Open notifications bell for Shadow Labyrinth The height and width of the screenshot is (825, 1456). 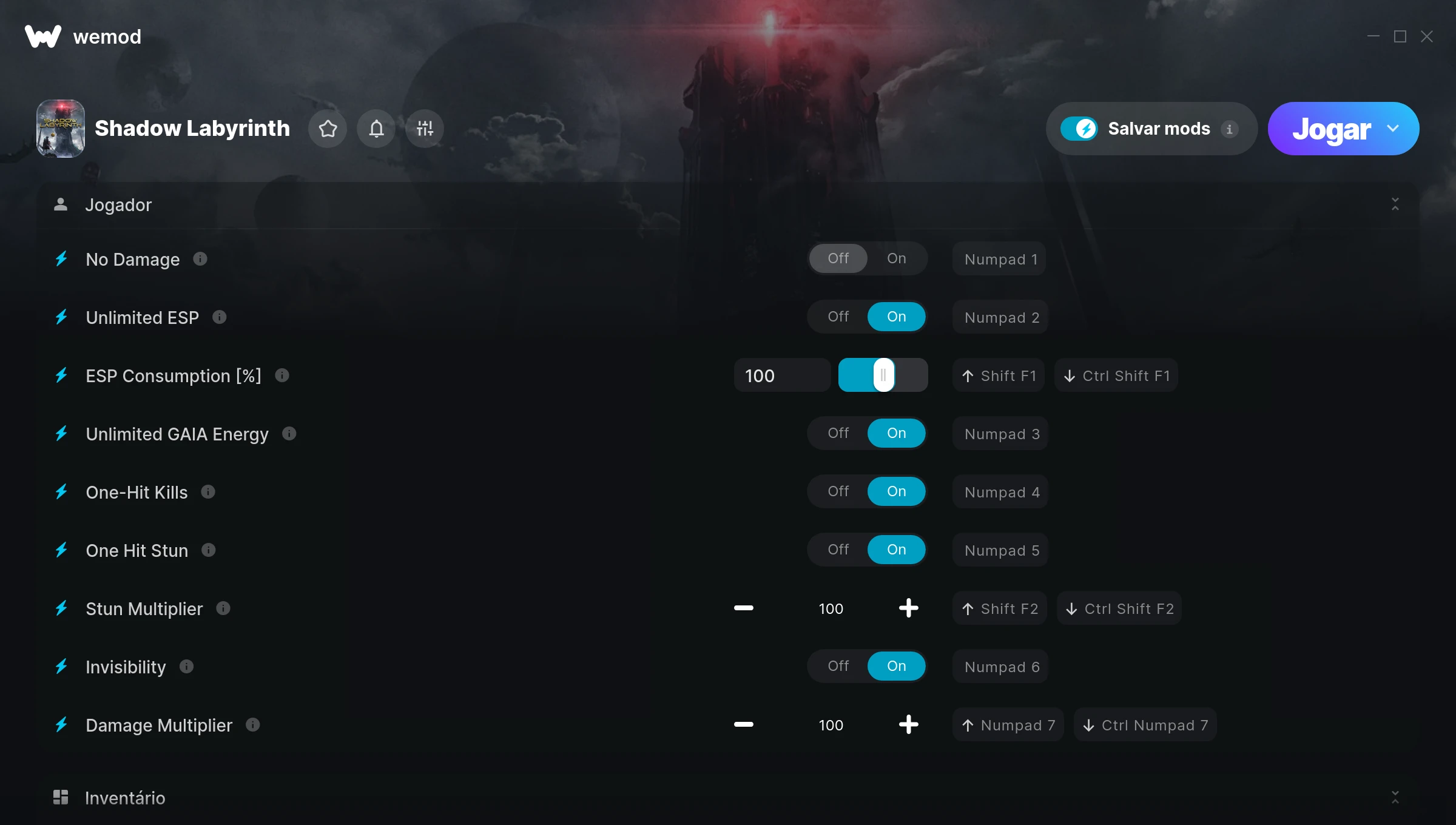click(x=376, y=129)
